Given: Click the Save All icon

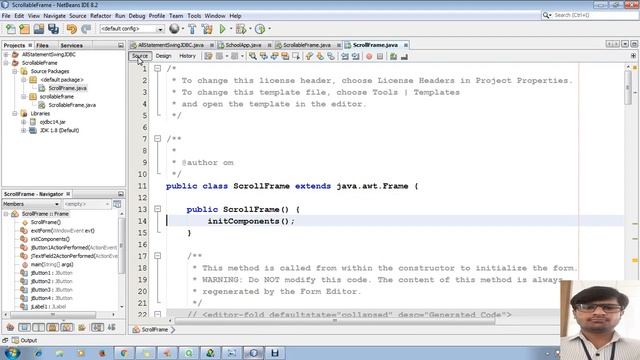Looking at the screenshot, I should pyautogui.click(x=53, y=29).
